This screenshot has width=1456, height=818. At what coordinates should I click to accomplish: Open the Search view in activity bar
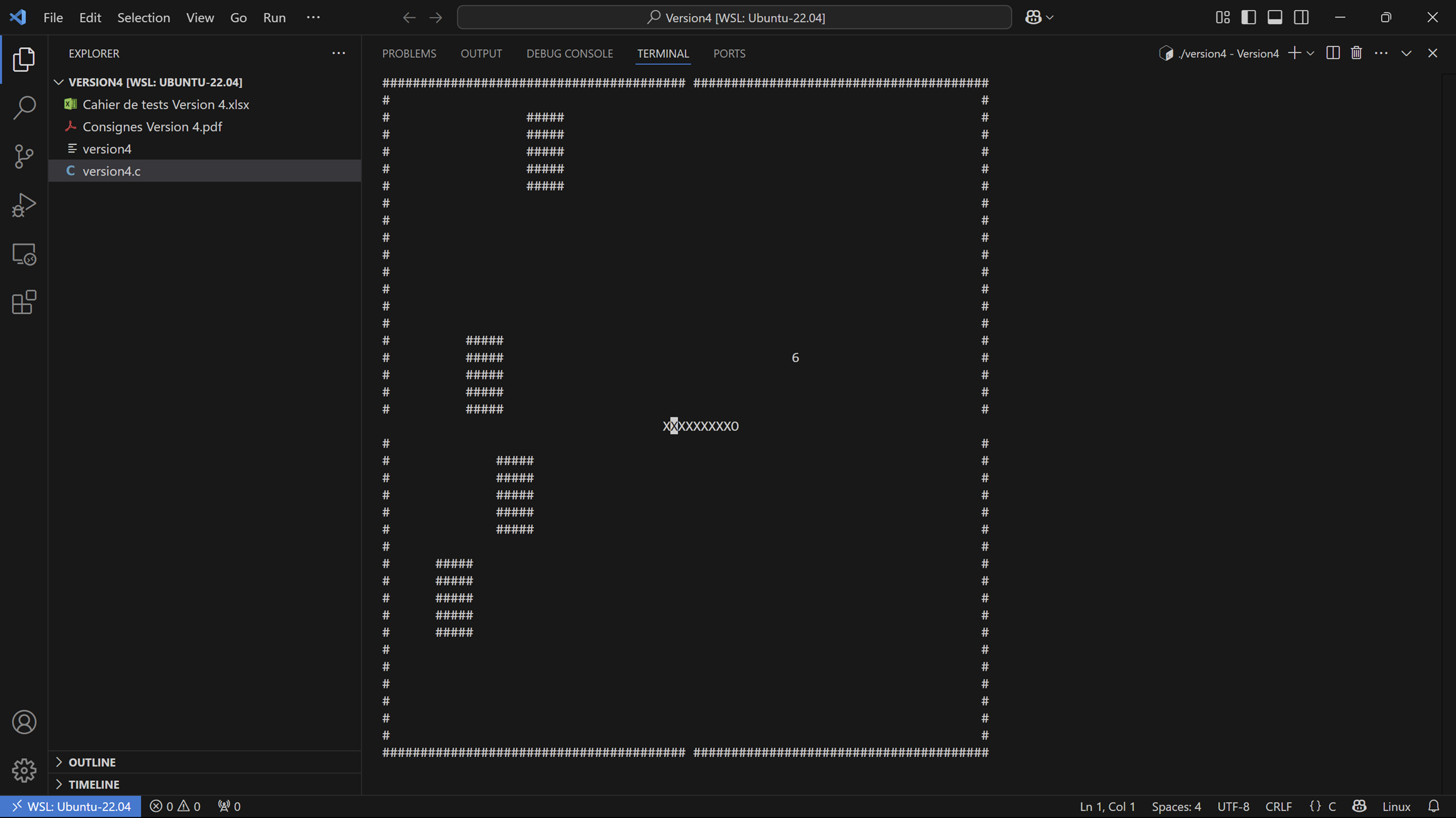(x=24, y=108)
